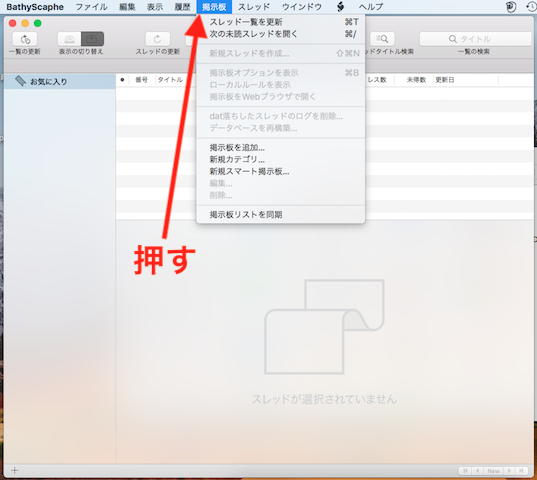Open the 編集 menu in the menu bar
The width and height of the screenshot is (537, 480).
click(127, 7)
